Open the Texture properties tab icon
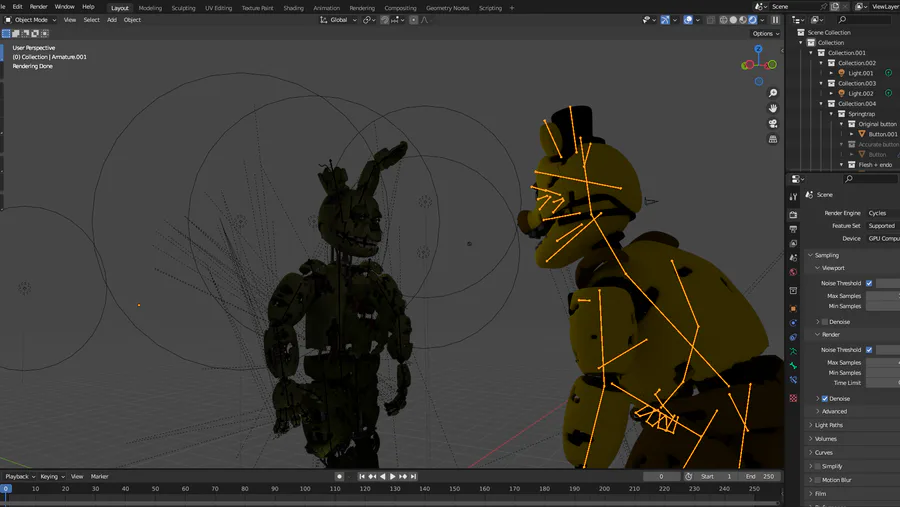The height and width of the screenshot is (507, 900). pos(793,398)
